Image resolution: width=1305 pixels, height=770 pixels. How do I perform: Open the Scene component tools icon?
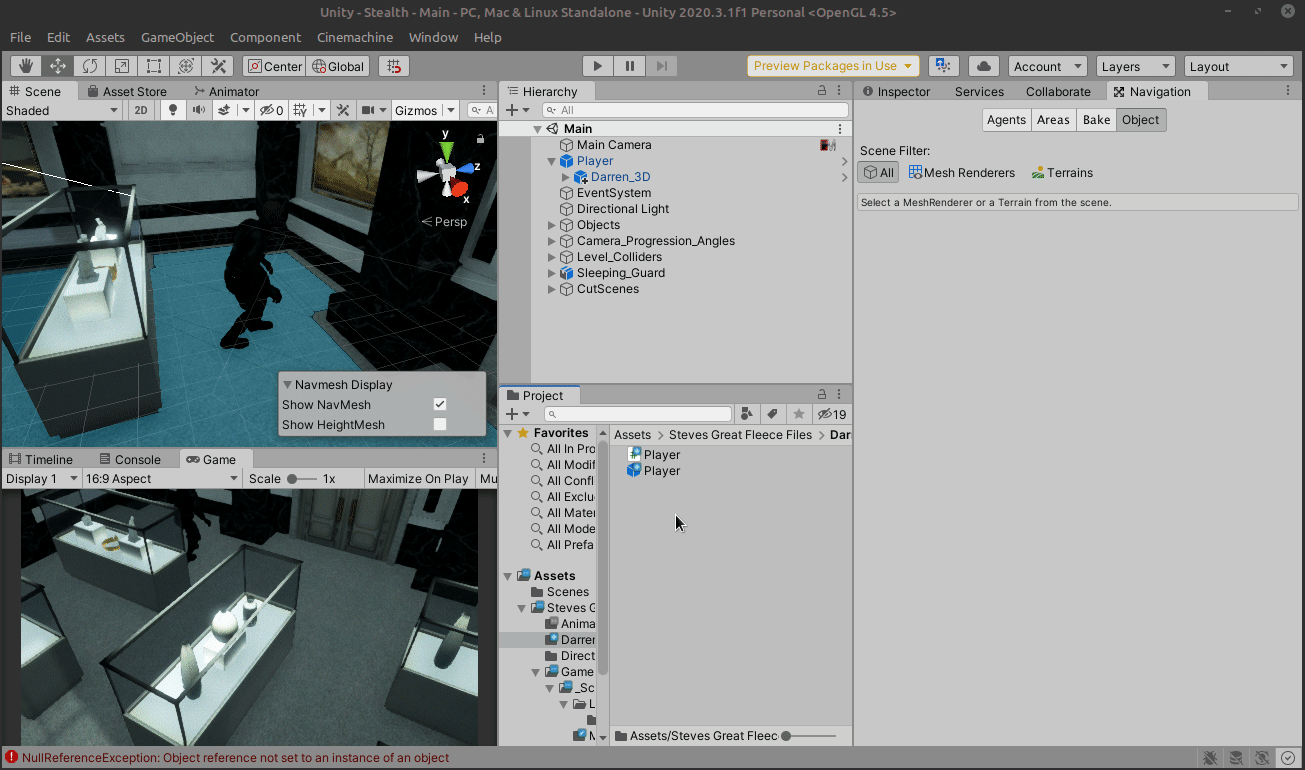[x=343, y=110]
